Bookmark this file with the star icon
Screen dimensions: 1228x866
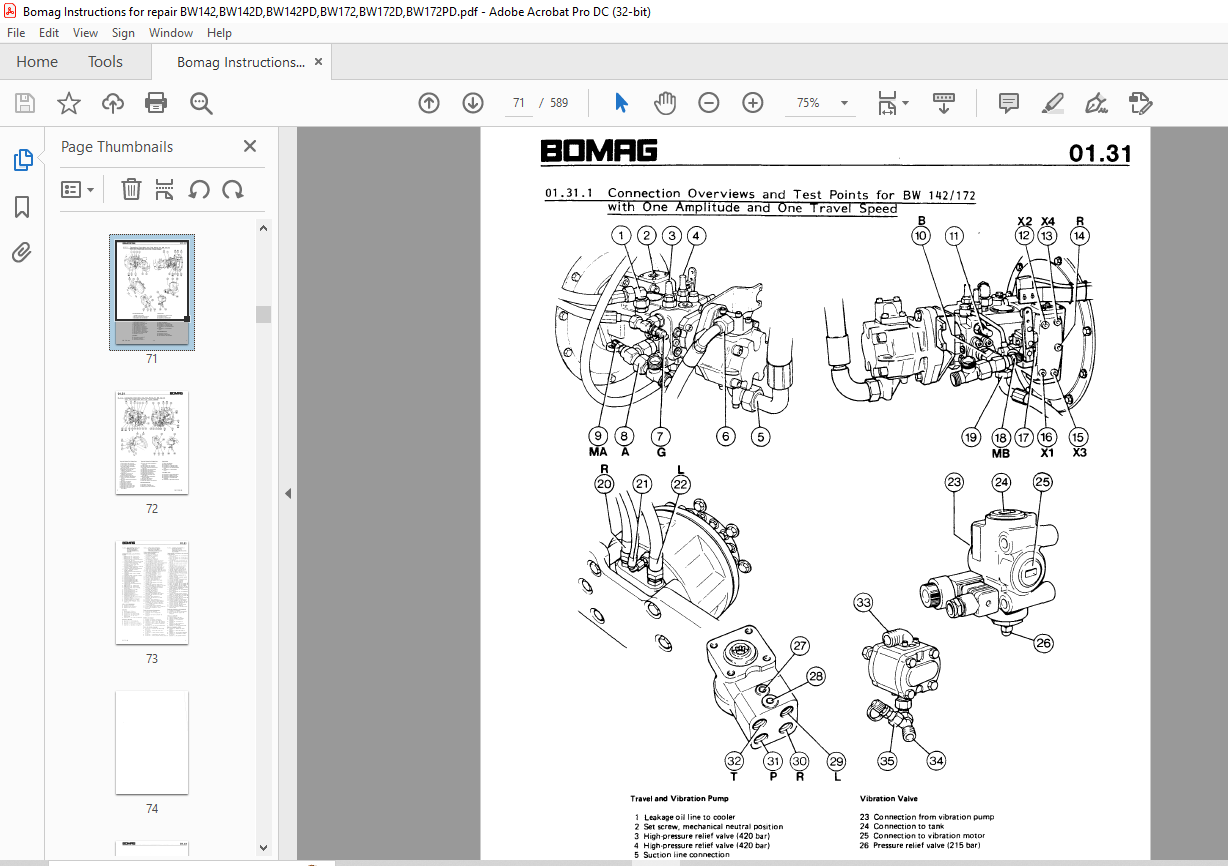[x=68, y=103]
